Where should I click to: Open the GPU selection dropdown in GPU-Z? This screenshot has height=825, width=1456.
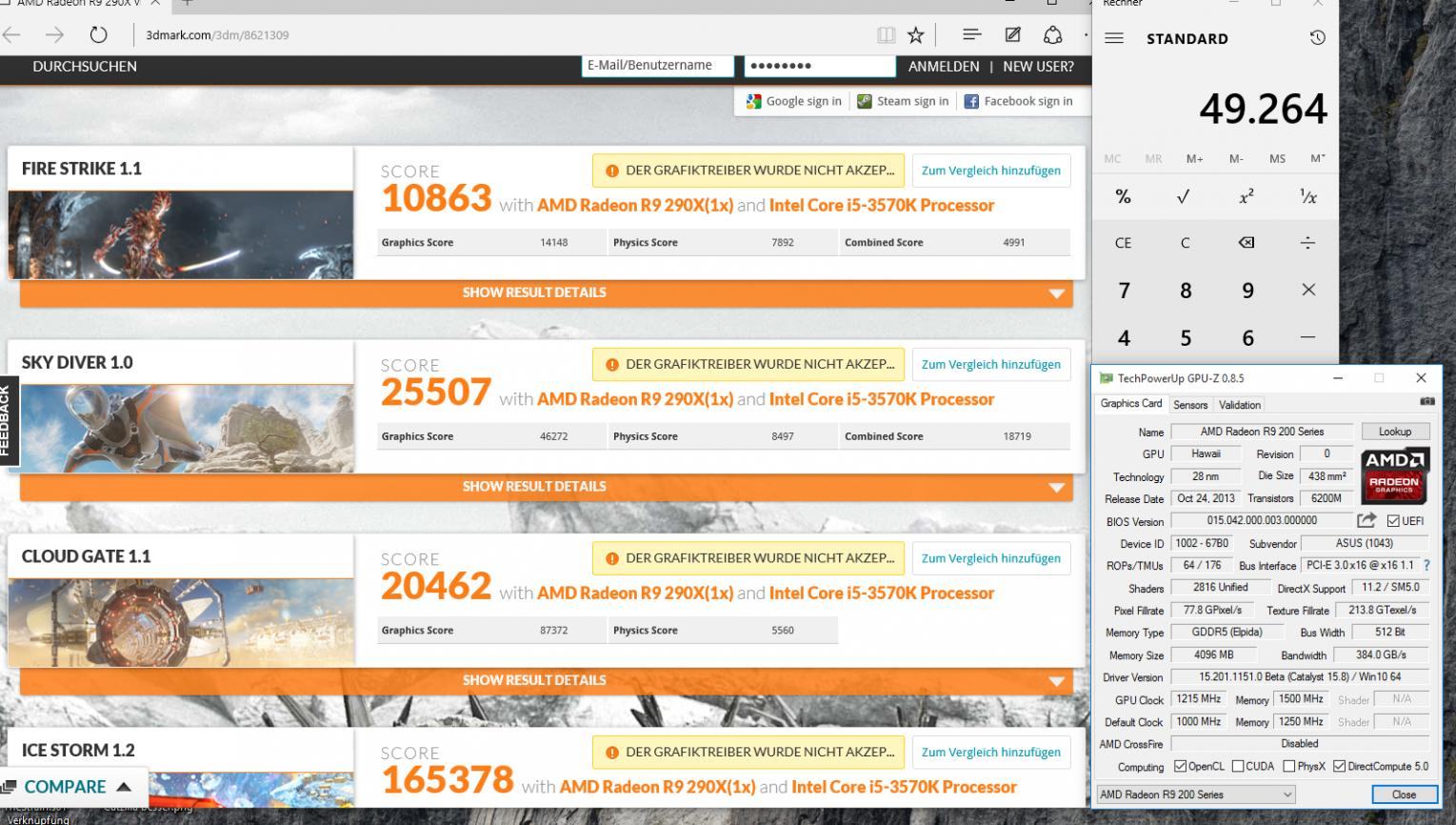[x=1196, y=794]
